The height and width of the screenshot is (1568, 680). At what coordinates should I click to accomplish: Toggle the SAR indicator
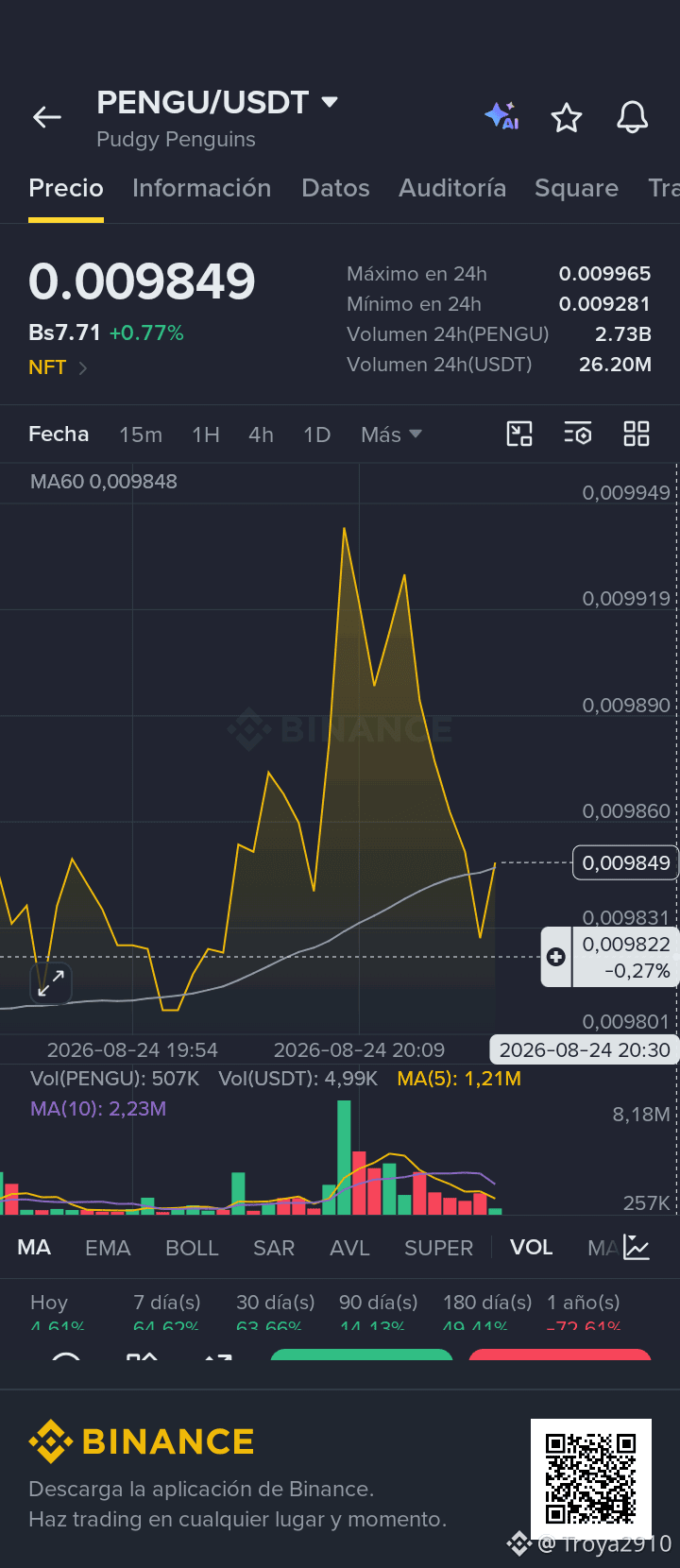[274, 1248]
